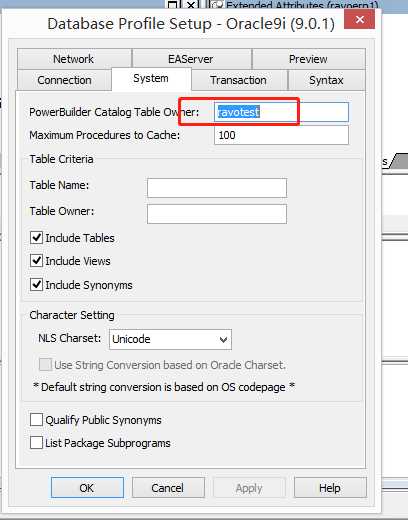Expand the NLS Charset dropdown
408x521 pixels.
(170, 339)
